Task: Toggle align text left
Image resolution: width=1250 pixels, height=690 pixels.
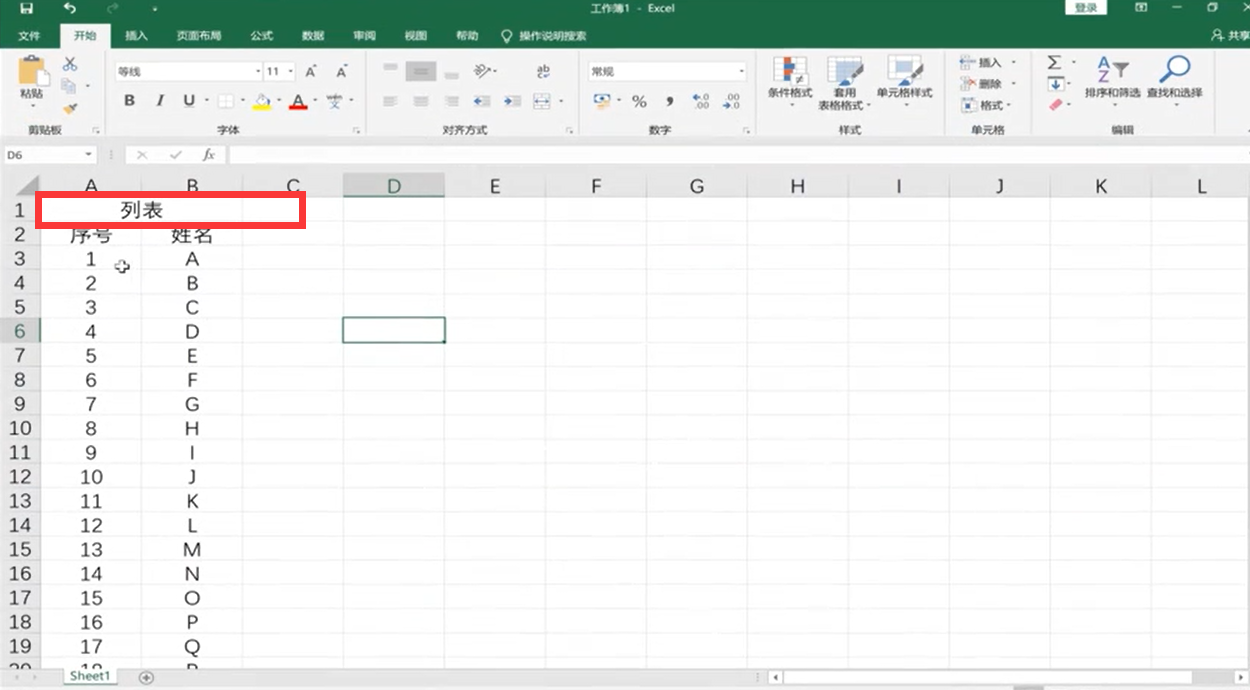Action: [x=390, y=101]
